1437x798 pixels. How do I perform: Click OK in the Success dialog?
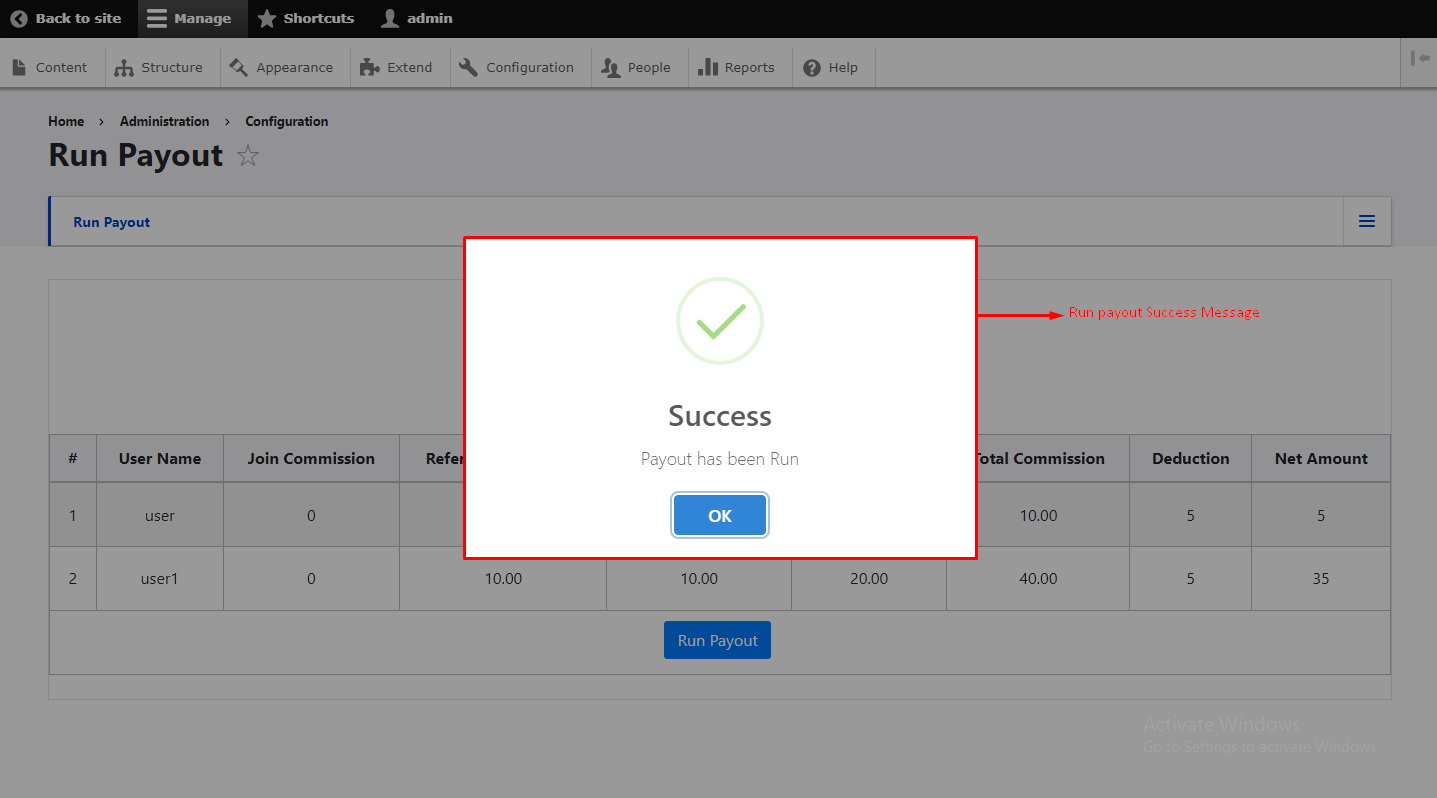pyautogui.click(x=719, y=516)
